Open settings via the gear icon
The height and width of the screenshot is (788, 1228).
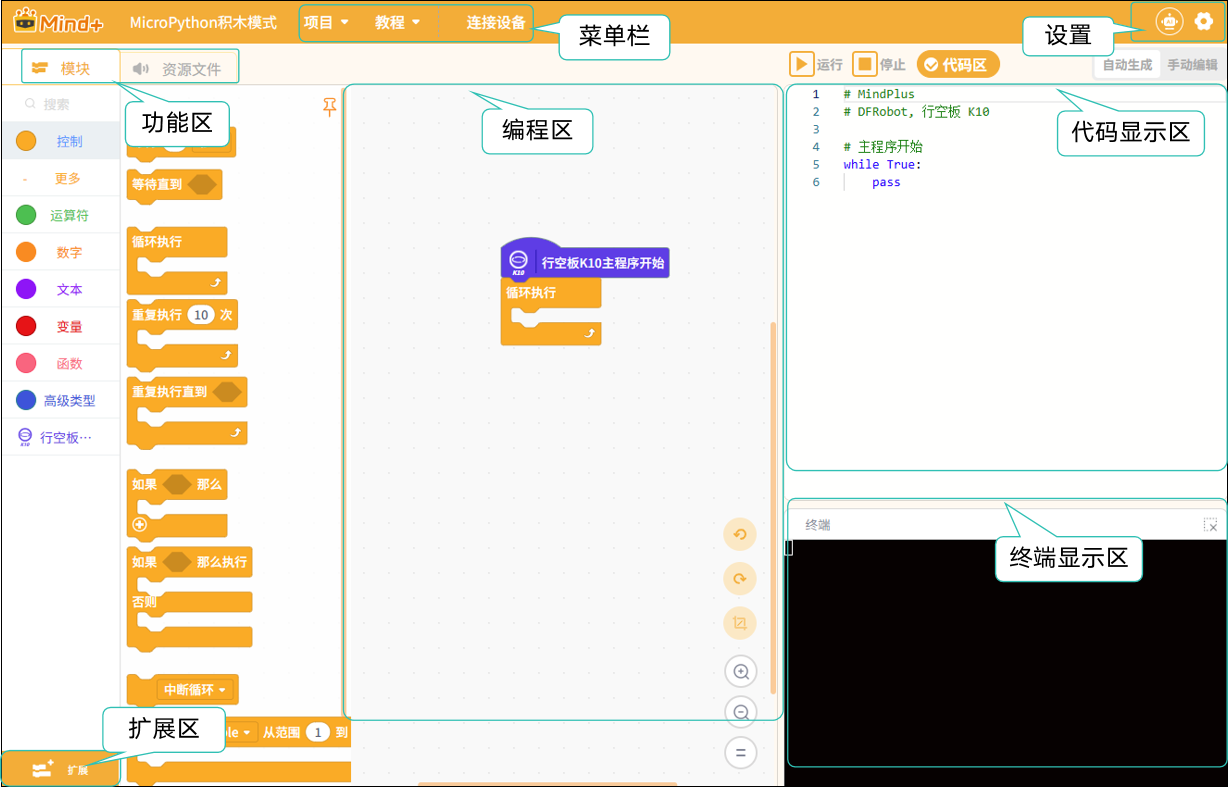pos(1204,21)
